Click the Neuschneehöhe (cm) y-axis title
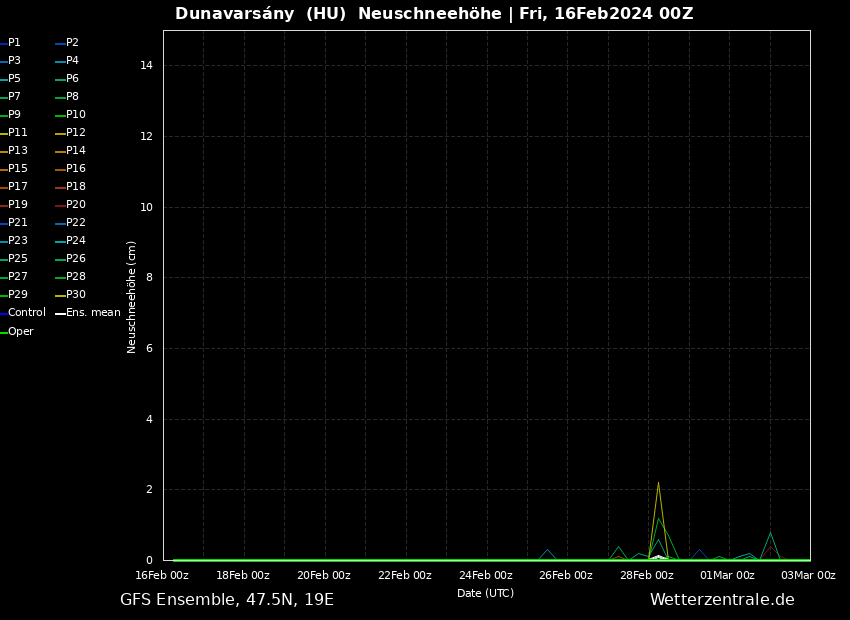Screen dimensions: 850x620 (x=132, y=297)
